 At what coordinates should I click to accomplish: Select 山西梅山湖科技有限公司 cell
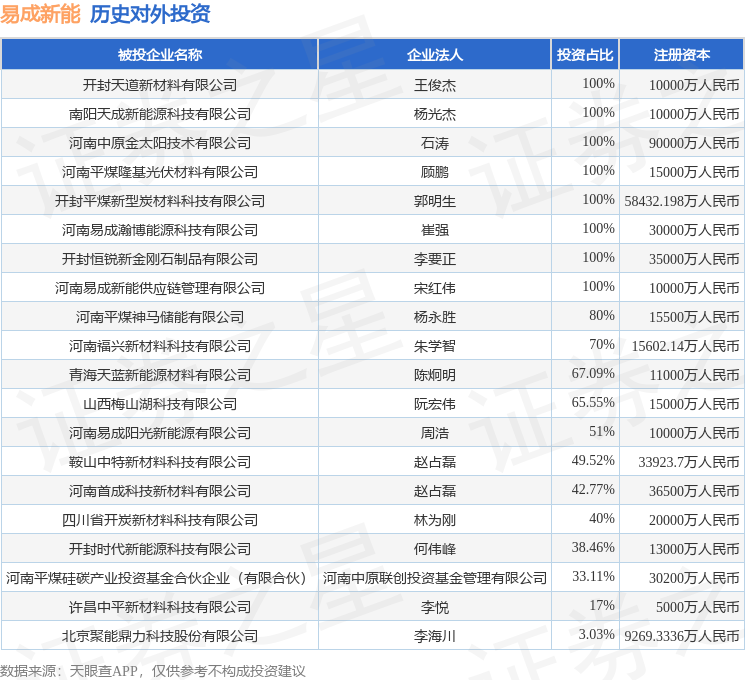160,404
